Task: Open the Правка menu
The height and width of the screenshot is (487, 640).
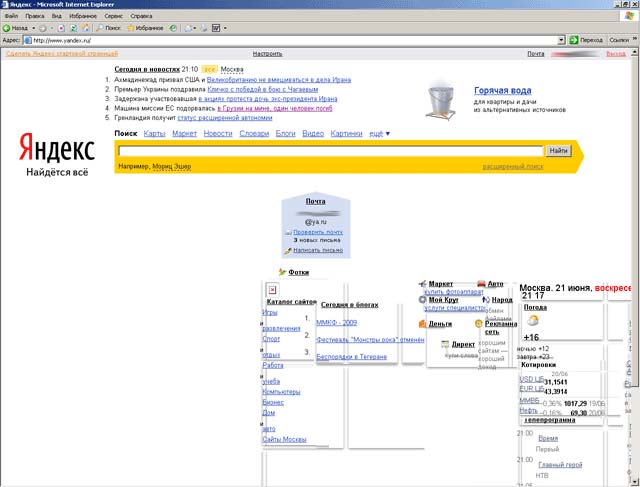Action: pyautogui.click(x=35, y=16)
